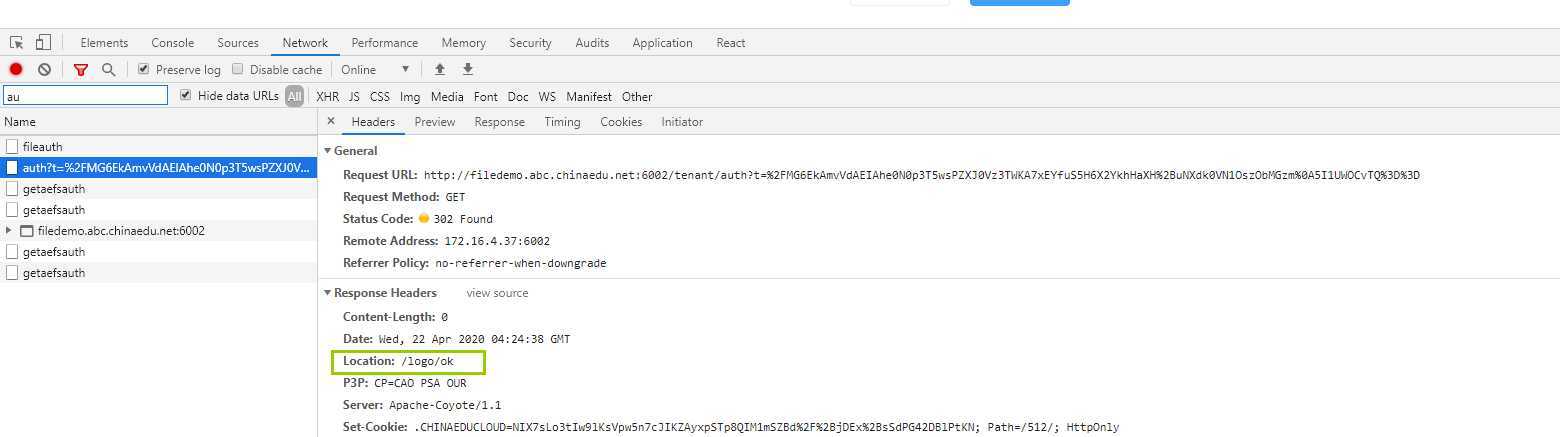This screenshot has height=437, width=1560.
Task: Open the Response tab
Action: [499, 122]
